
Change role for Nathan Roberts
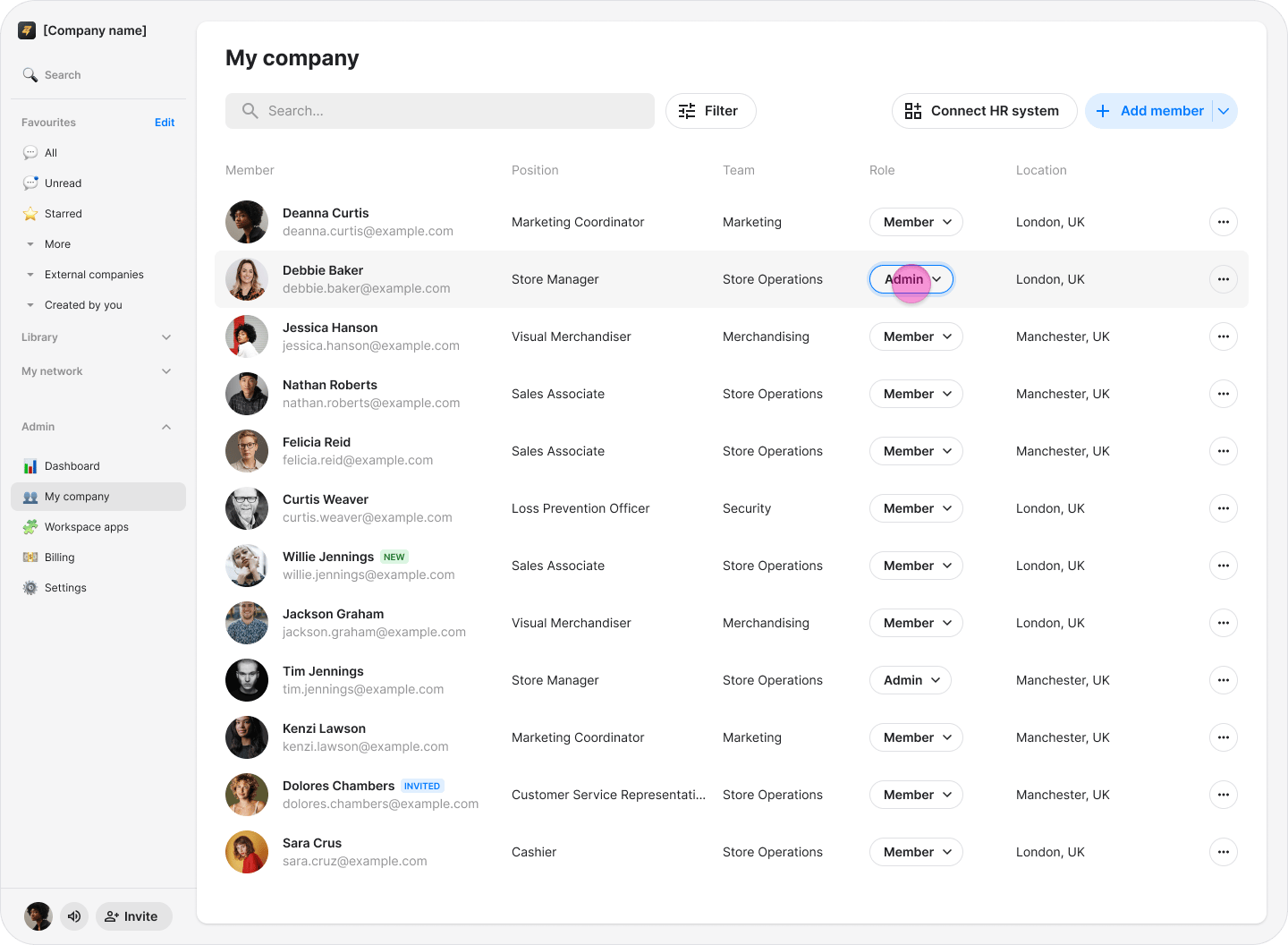[916, 394]
